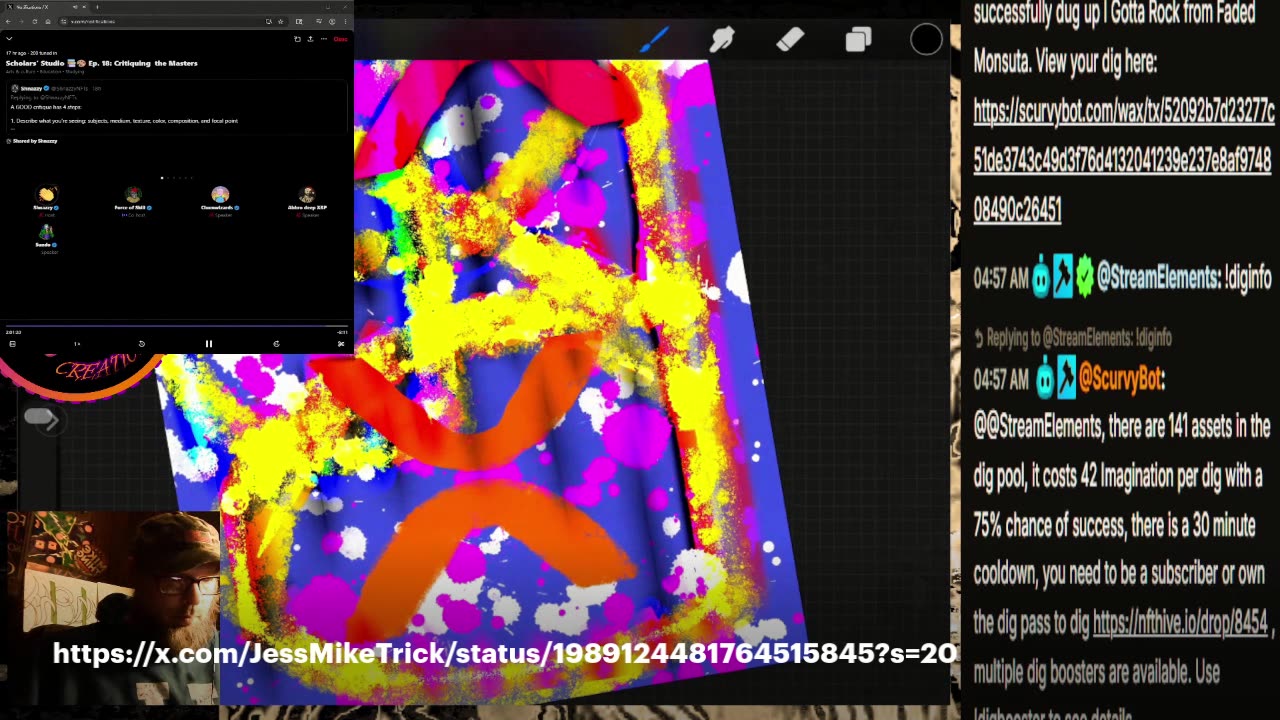Open a new browser tab
This screenshot has height=720, width=1280.
coord(97,7)
